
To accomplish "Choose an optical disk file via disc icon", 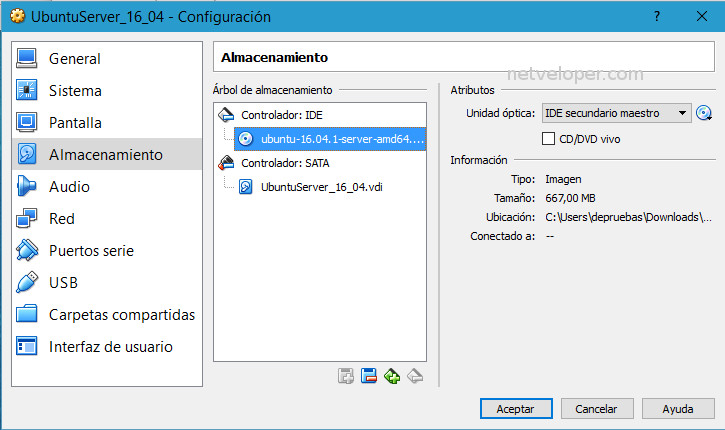I will (x=704, y=113).
